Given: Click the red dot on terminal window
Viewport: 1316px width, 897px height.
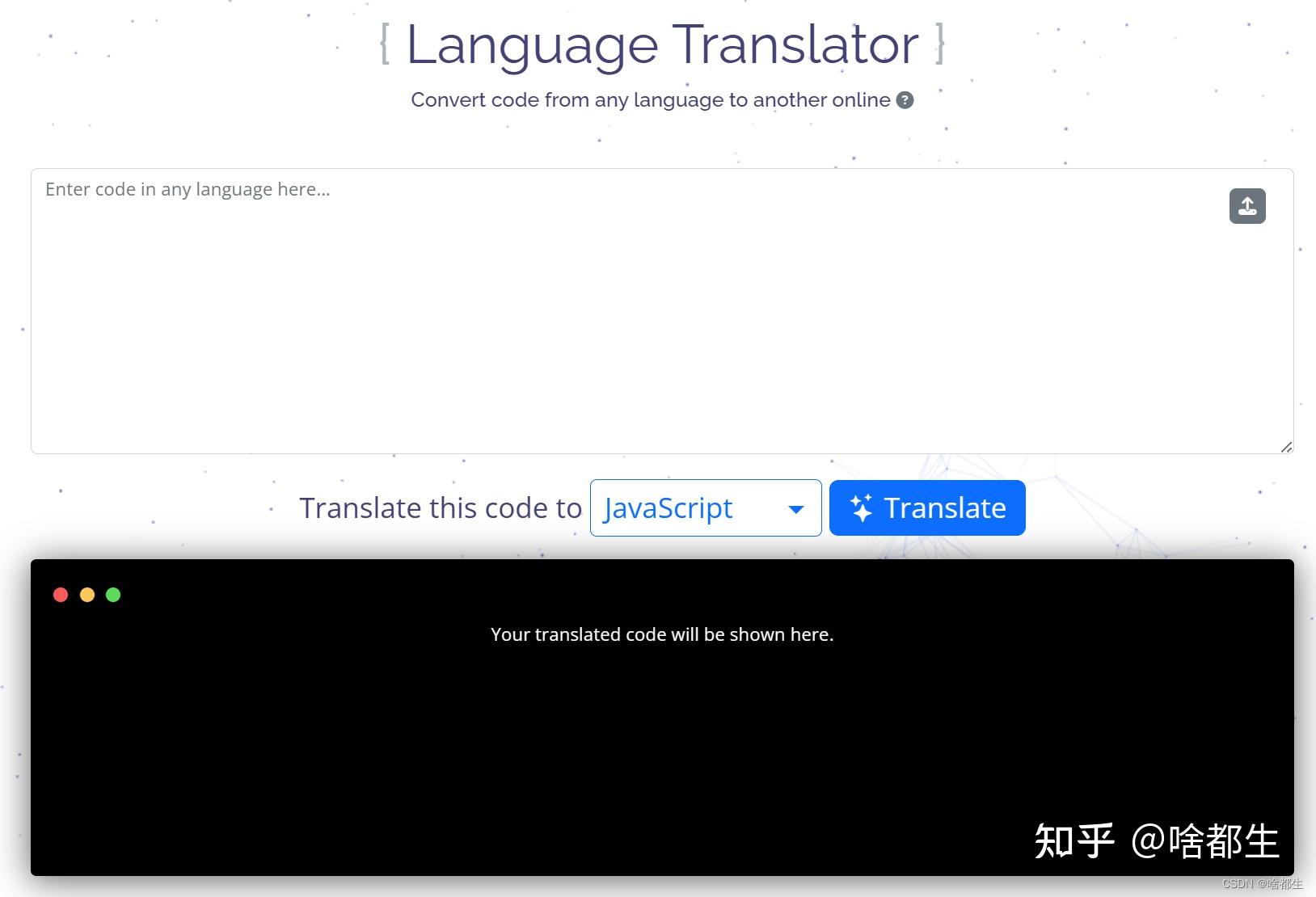Looking at the screenshot, I should click(61, 594).
